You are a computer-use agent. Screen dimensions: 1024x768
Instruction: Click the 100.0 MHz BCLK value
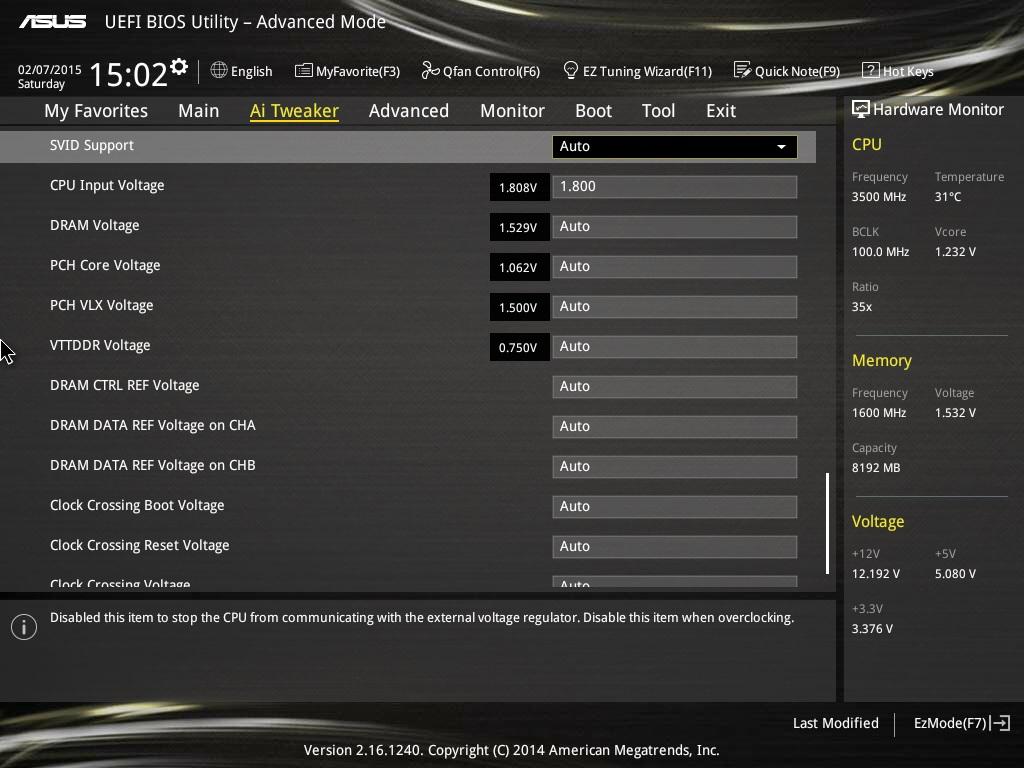click(880, 251)
